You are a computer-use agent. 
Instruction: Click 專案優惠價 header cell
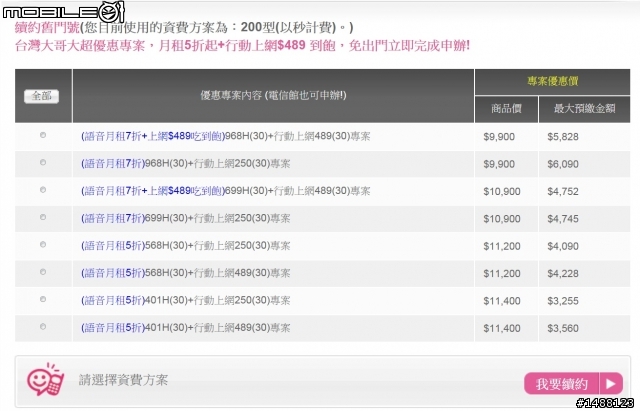552,82
